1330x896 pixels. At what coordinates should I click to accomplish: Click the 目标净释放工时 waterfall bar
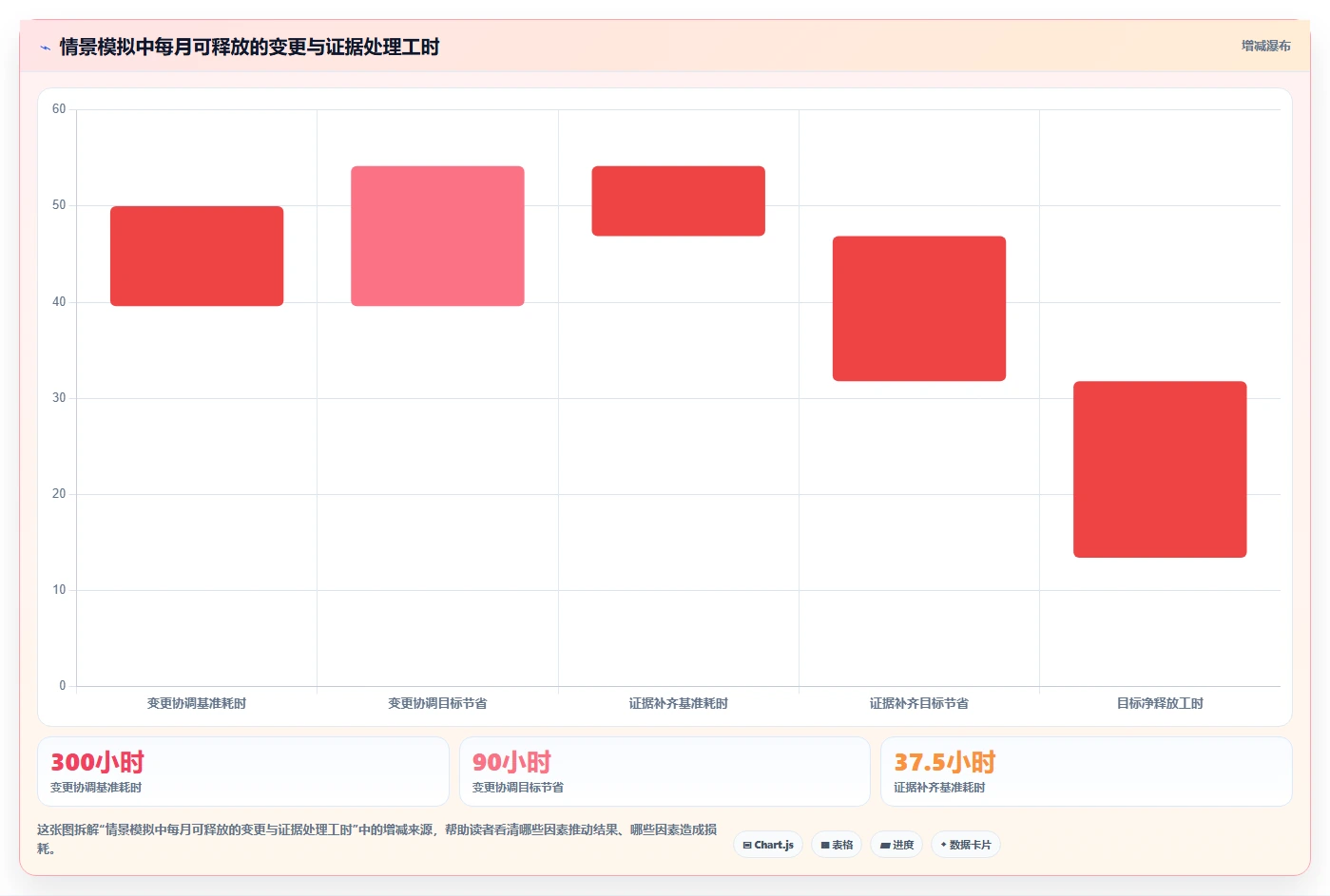(x=1160, y=469)
